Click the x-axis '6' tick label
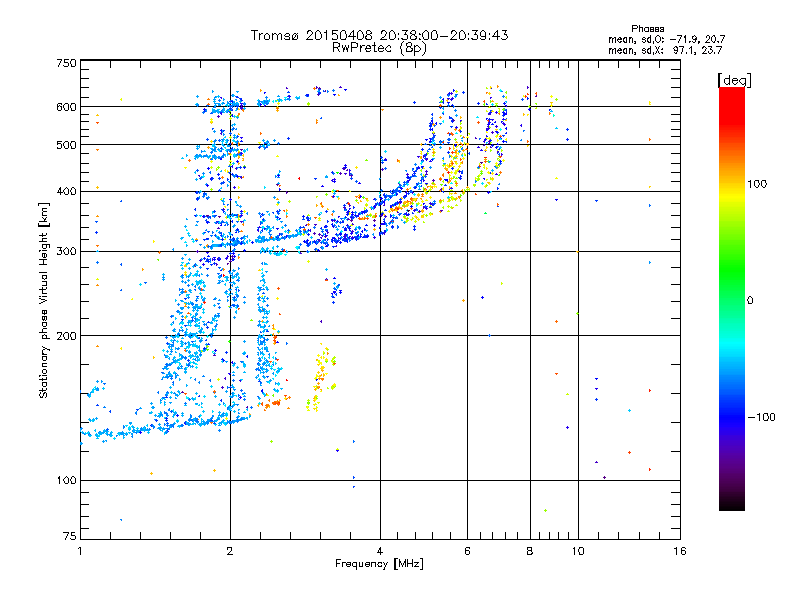 (x=467, y=551)
